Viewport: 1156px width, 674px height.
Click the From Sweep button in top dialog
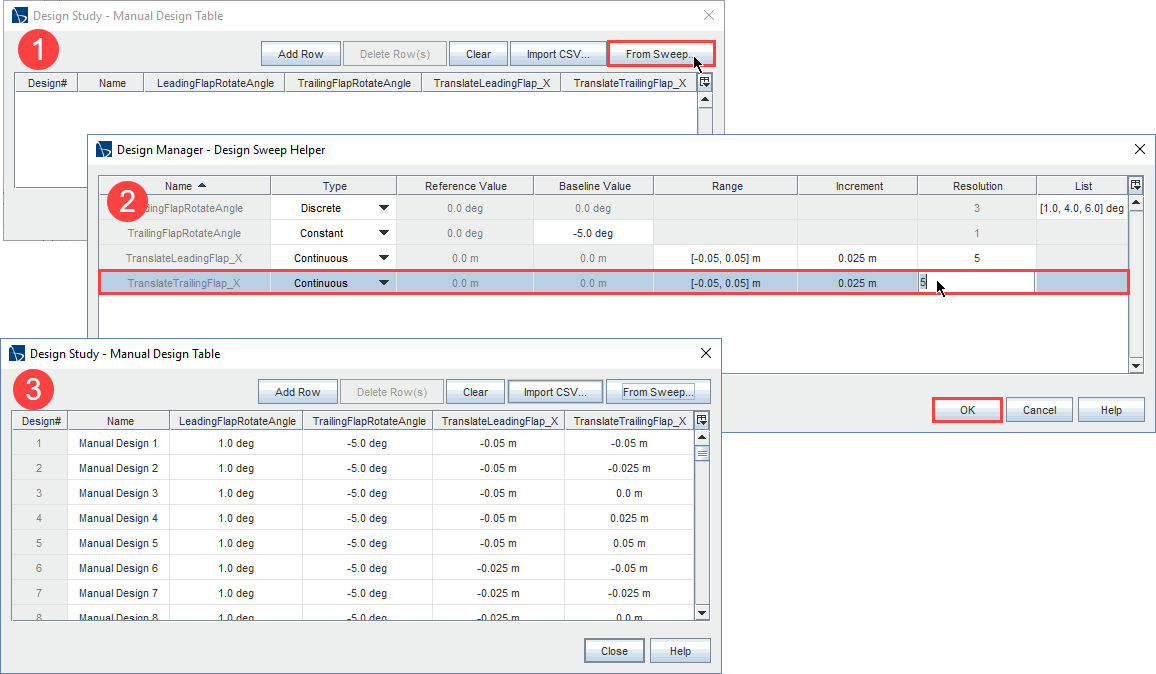[660, 54]
